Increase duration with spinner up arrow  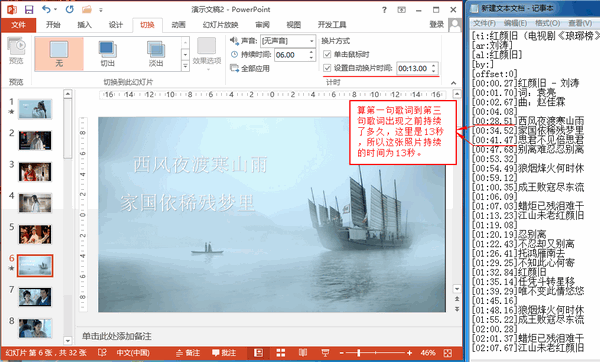(311, 52)
